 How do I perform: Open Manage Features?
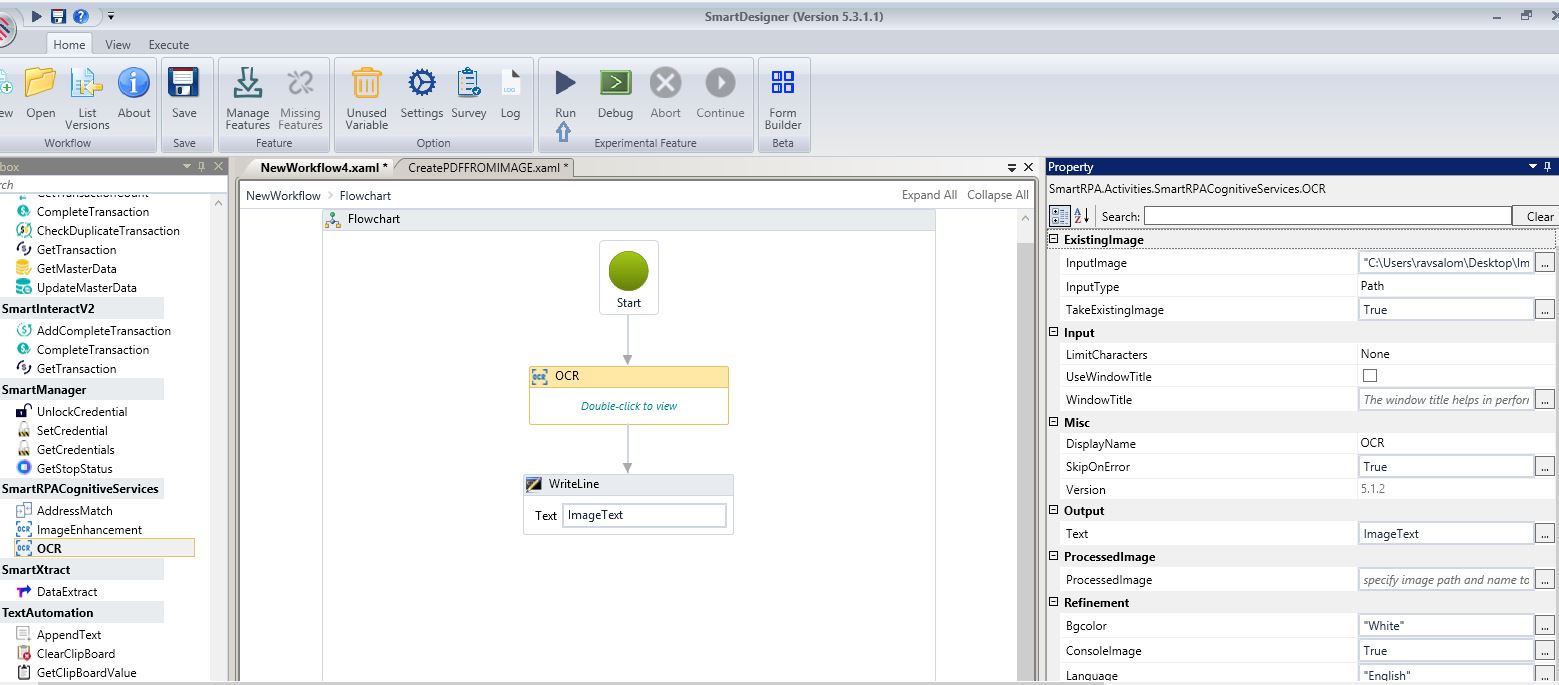(247, 84)
